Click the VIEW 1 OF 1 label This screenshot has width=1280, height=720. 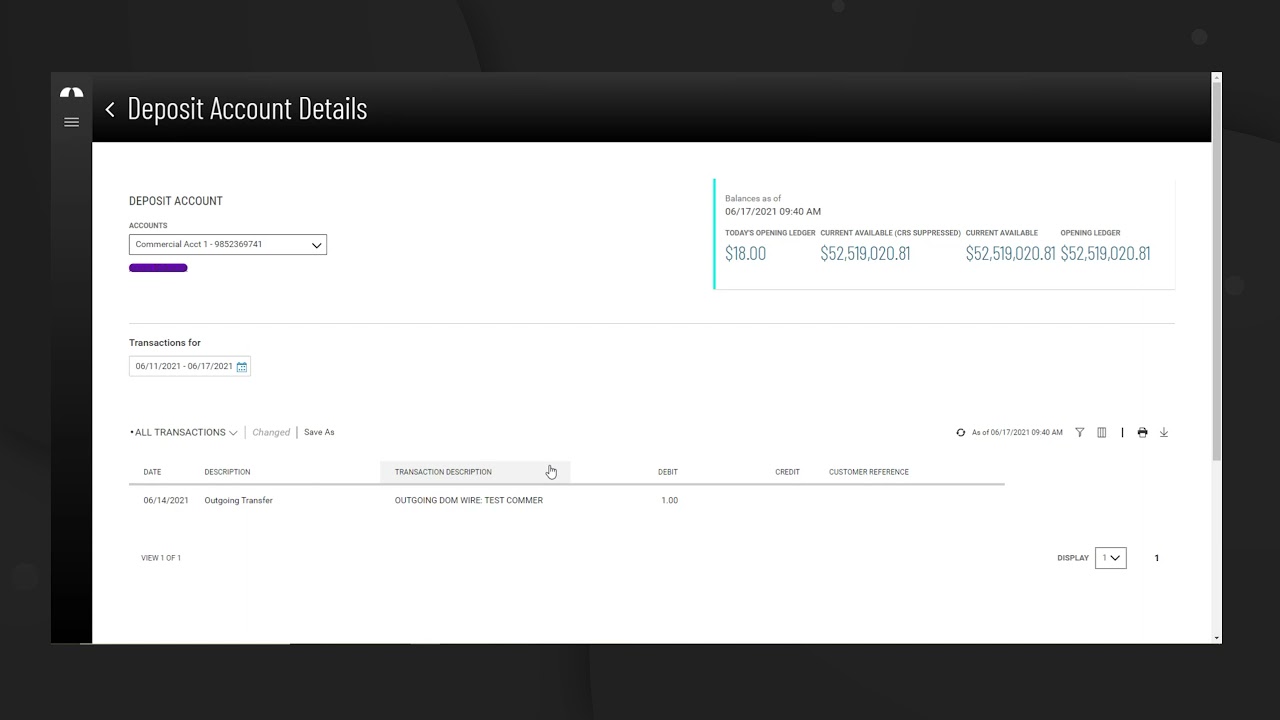[x=161, y=558]
